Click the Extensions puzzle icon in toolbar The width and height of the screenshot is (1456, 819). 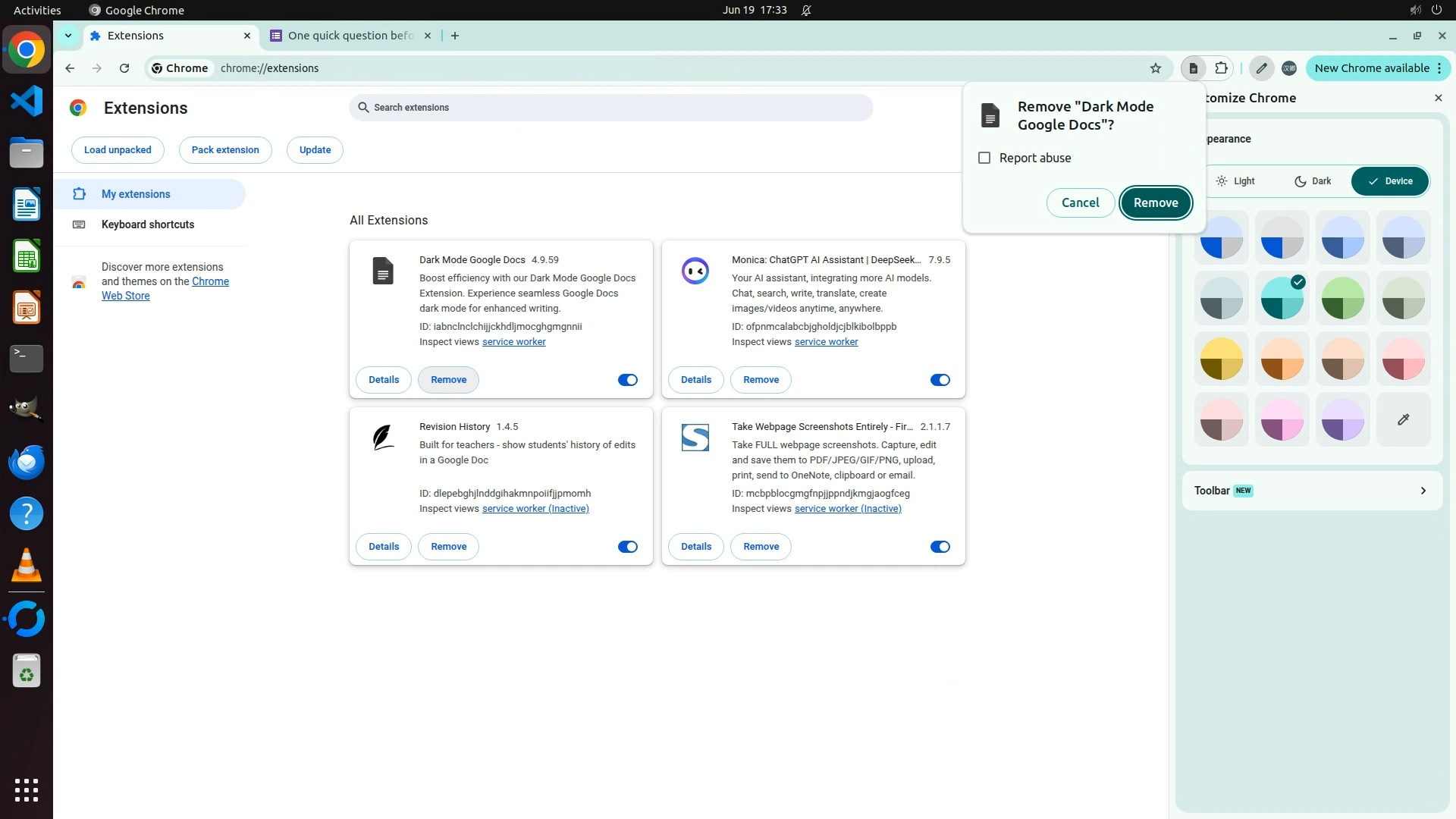1221,68
